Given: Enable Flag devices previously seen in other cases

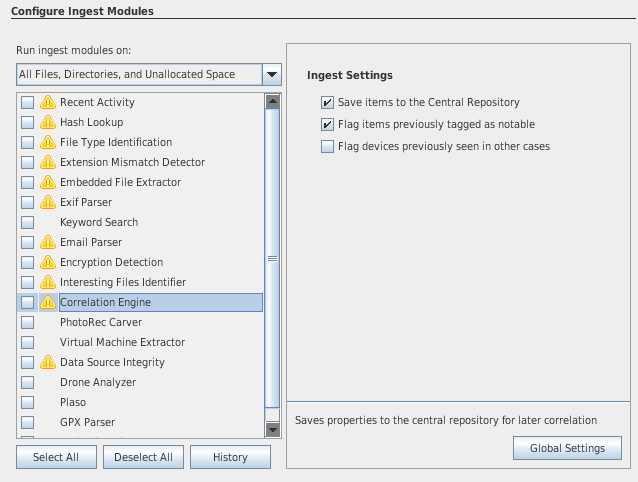Looking at the screenshot, I should click(x=327, y=146).
